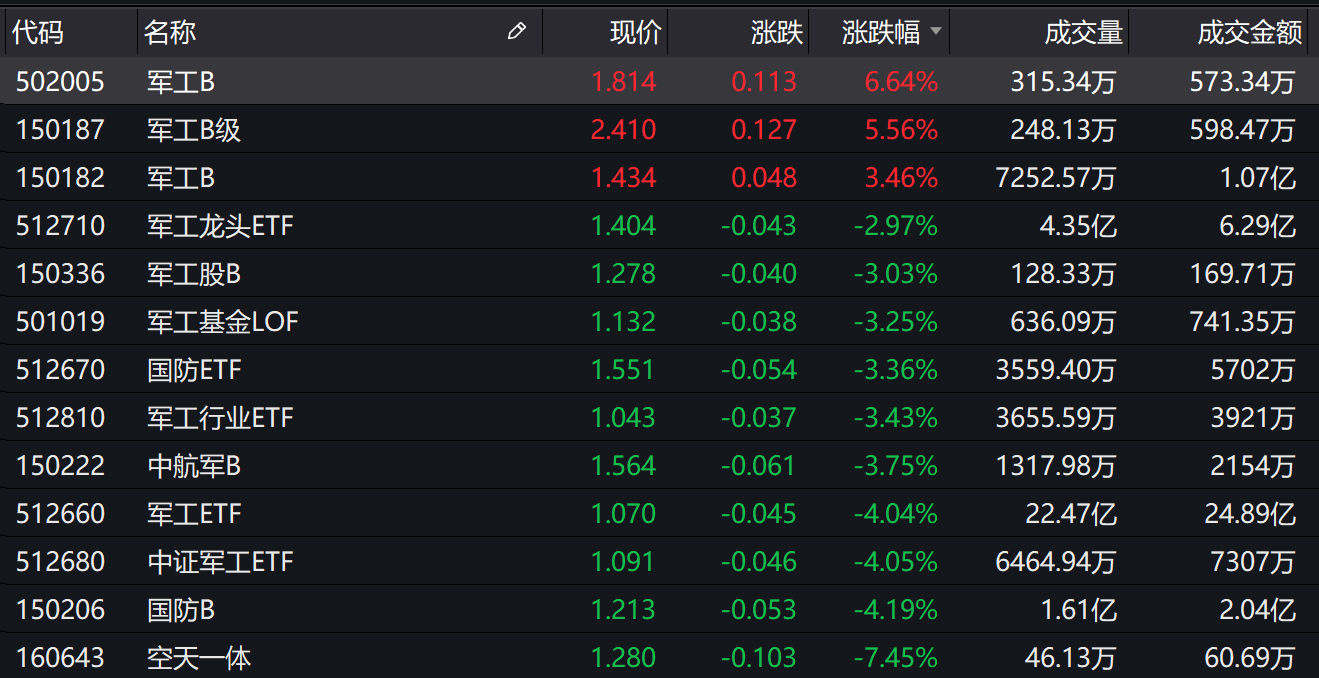Click fund code 512660
The height and width of the screenshot is (678, 1319).
(60, 514)
